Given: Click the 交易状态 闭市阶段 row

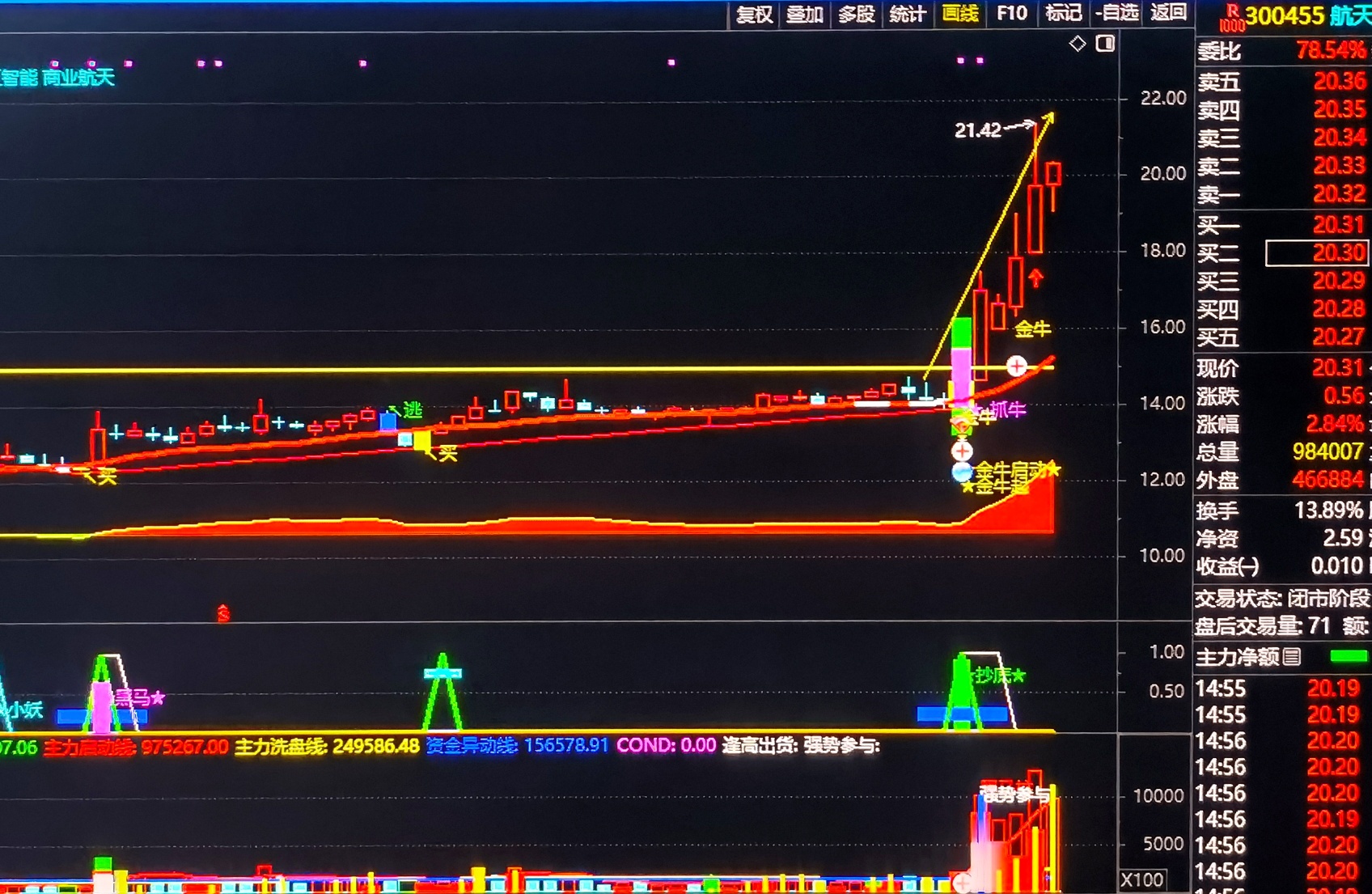Looking at the screenshot, I should [x=1282, y=599].
